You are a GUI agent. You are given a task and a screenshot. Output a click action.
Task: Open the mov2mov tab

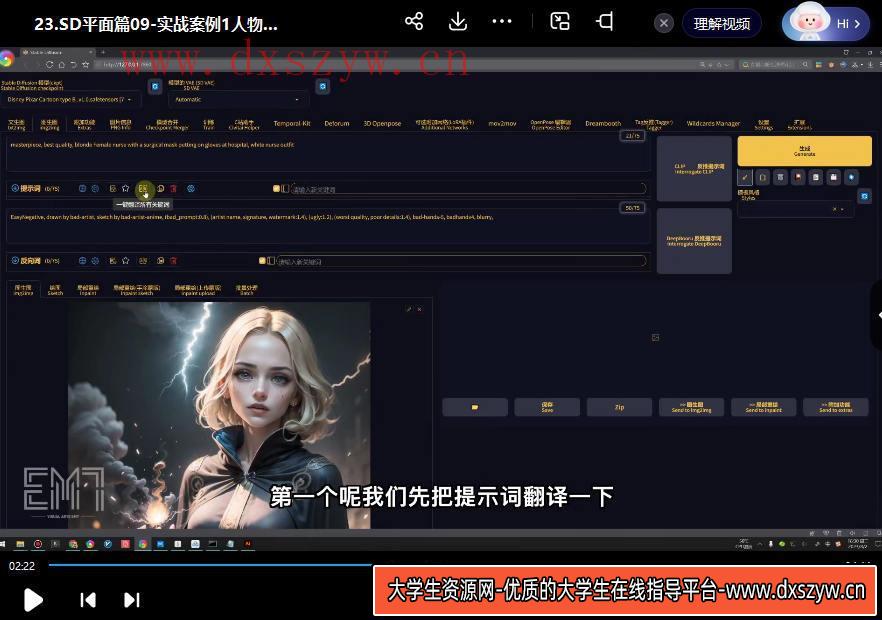pos(502,124)
